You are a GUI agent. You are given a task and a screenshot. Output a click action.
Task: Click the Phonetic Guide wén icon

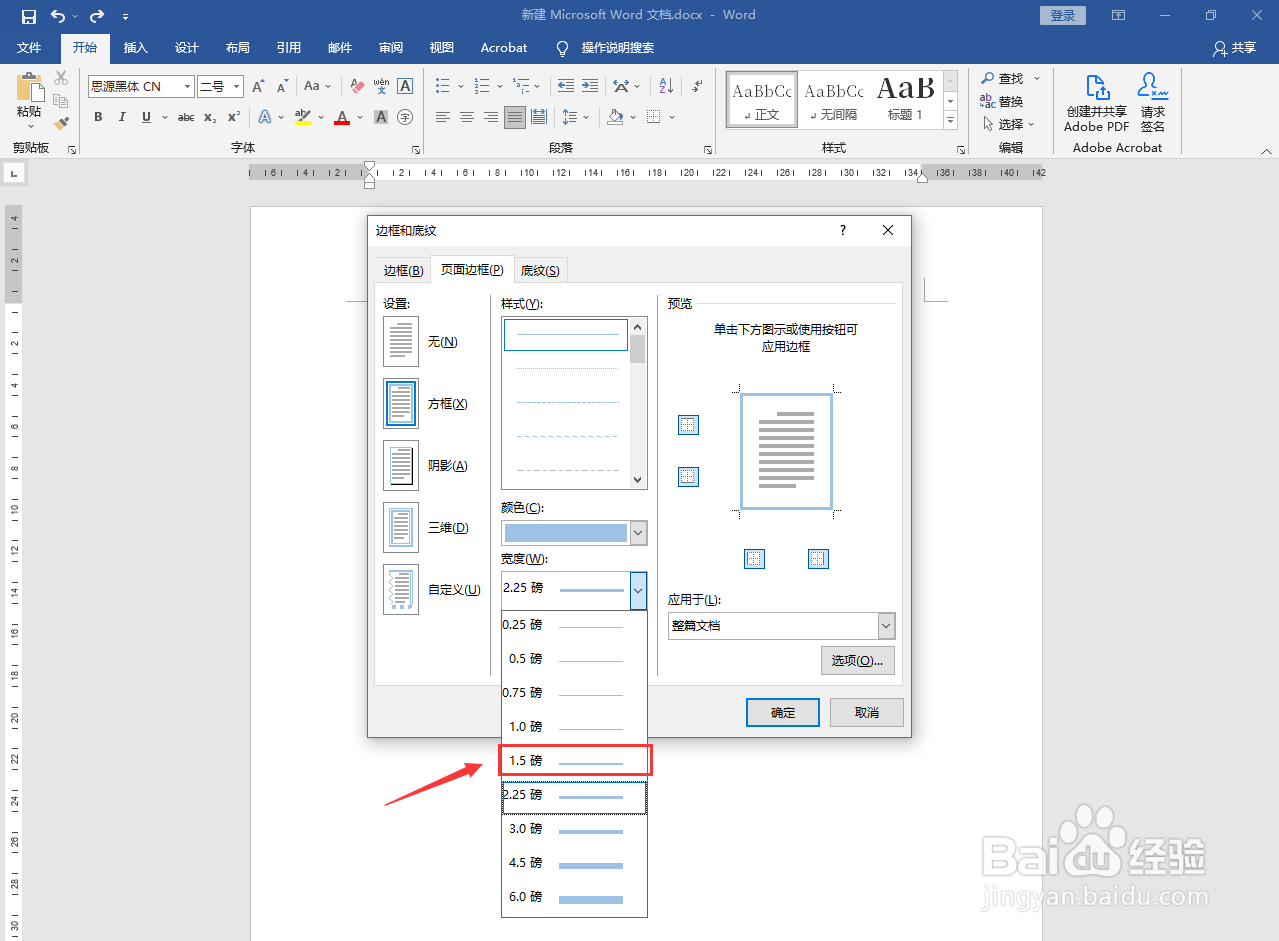[x=381, y=87]
